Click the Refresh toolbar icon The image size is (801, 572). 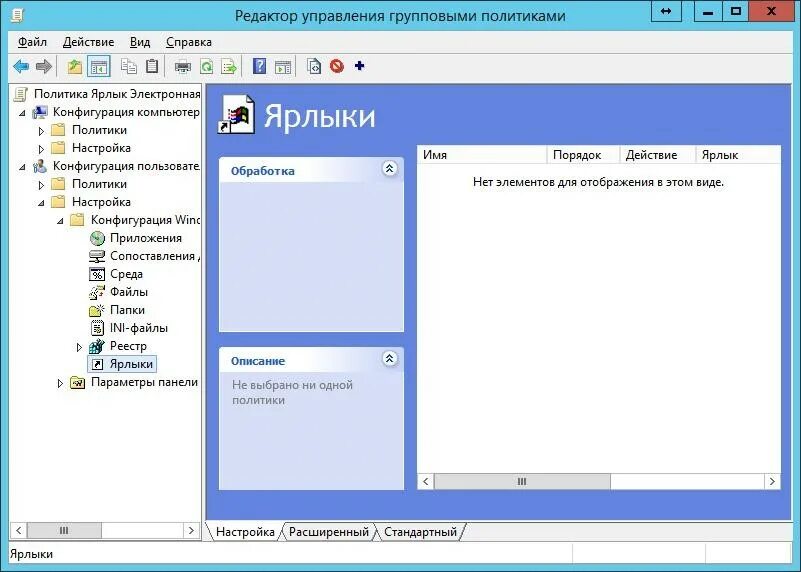pyautogui.click(x=206, y=66)
